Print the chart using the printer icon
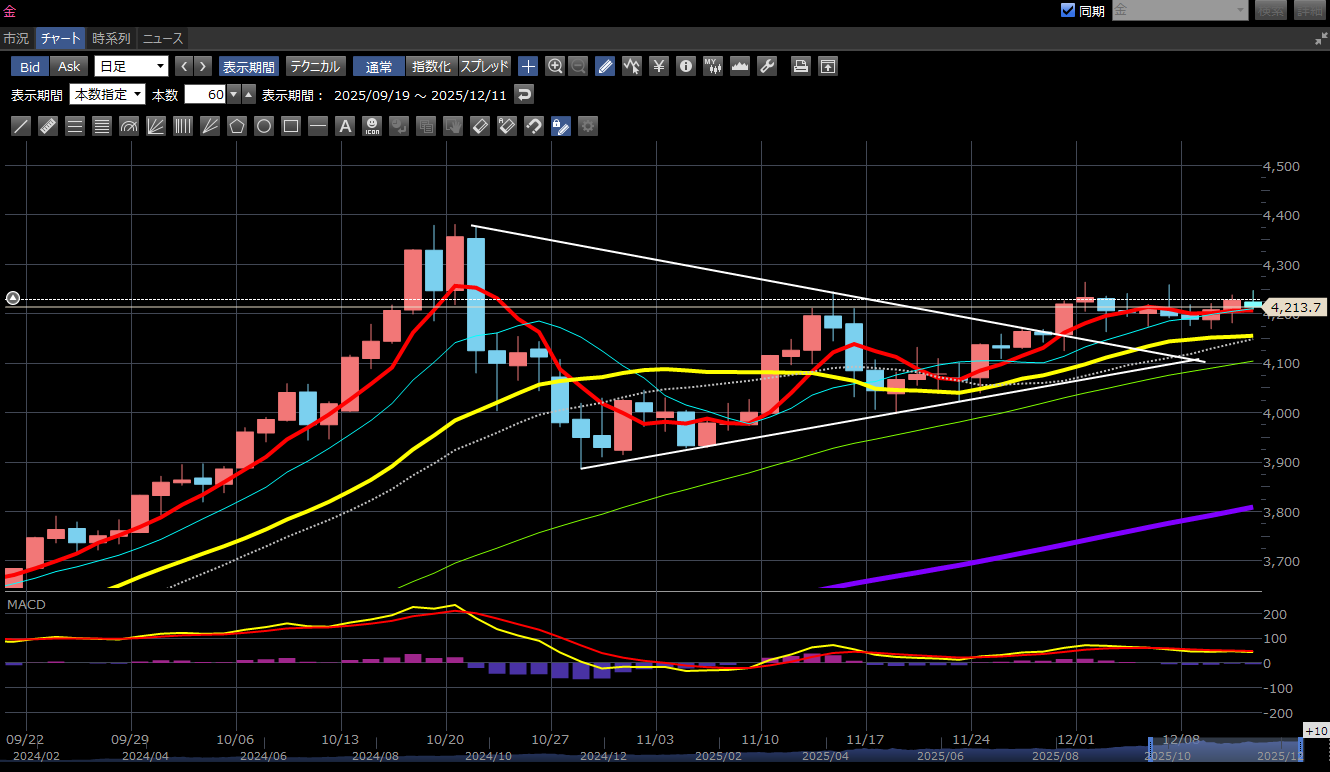The image size is (1330, 772). pos(801,67)
